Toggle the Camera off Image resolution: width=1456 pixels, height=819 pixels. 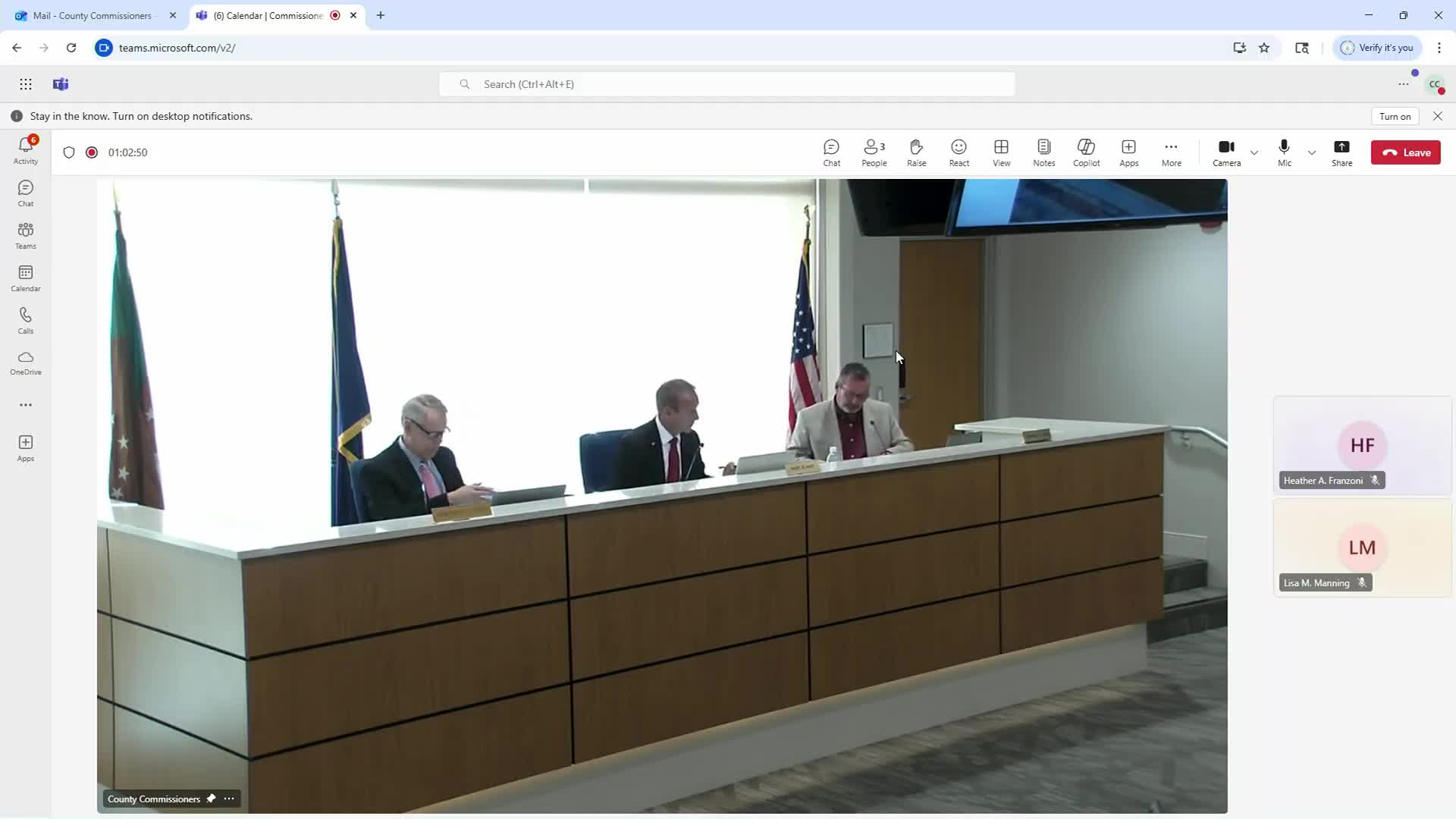(x=1225, y=152)
